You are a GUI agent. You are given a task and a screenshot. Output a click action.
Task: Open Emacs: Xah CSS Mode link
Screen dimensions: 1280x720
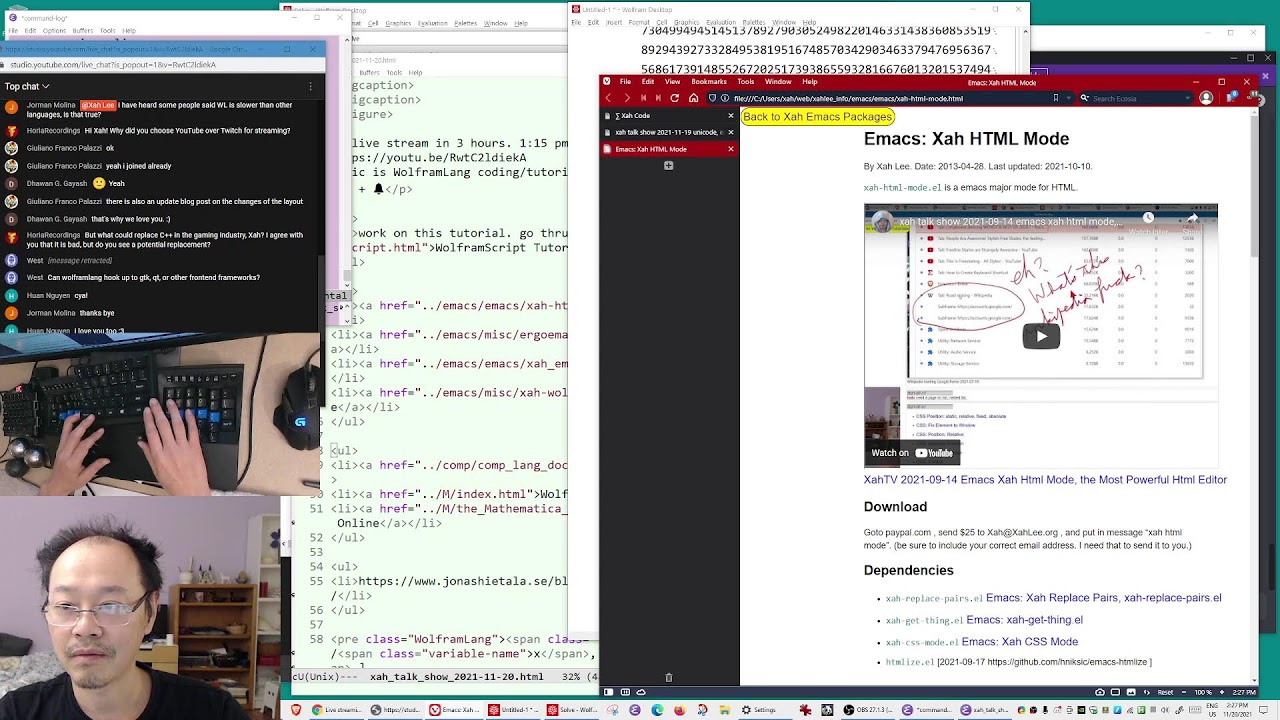click(1020, 642)
